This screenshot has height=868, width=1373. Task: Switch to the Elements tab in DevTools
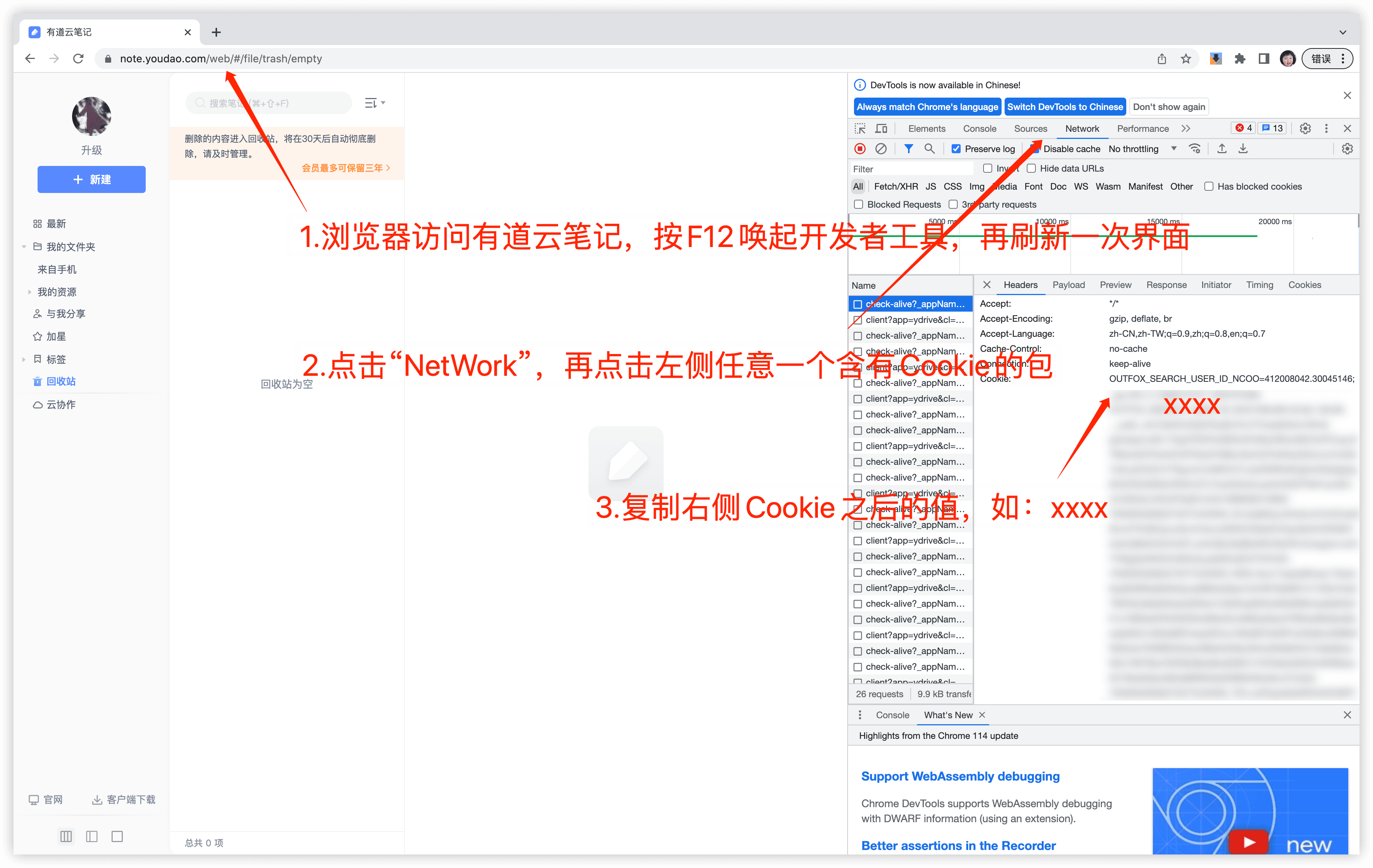point(926,129)
